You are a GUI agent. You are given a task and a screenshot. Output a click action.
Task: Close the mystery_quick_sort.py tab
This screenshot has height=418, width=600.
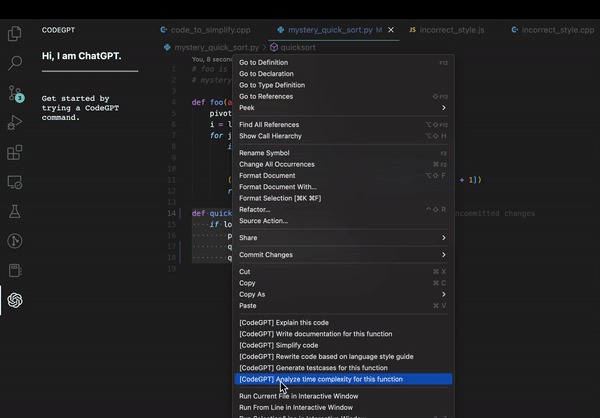(391, 30)
